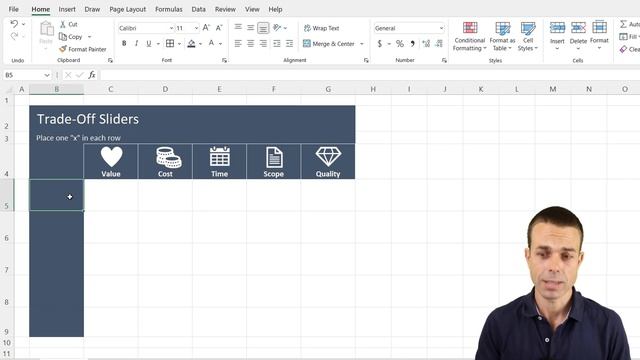
Task: Select bottom align icon
Action: [x=263, y=28]
